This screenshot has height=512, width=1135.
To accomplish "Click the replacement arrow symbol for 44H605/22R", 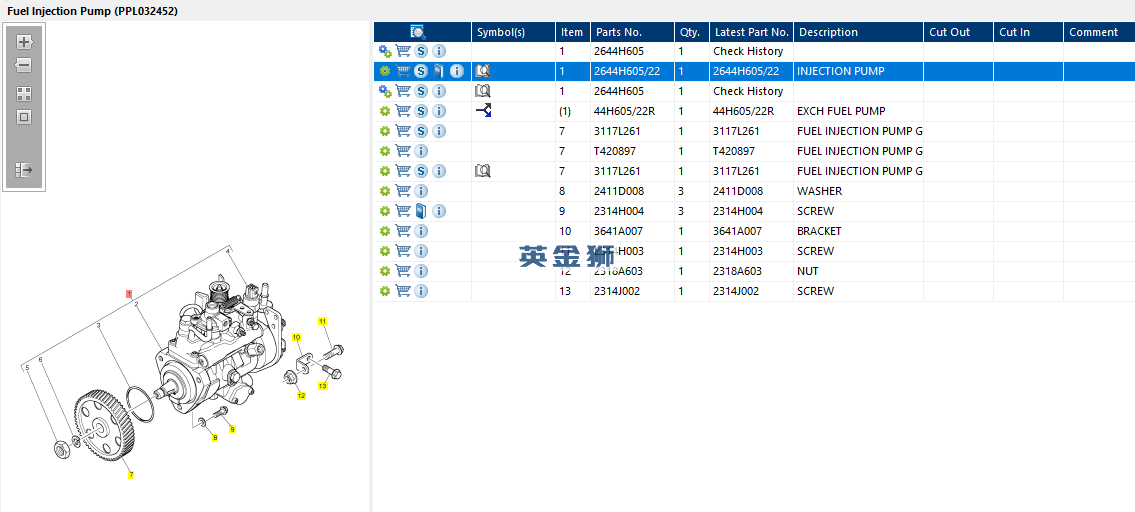I will coord(483,111).
